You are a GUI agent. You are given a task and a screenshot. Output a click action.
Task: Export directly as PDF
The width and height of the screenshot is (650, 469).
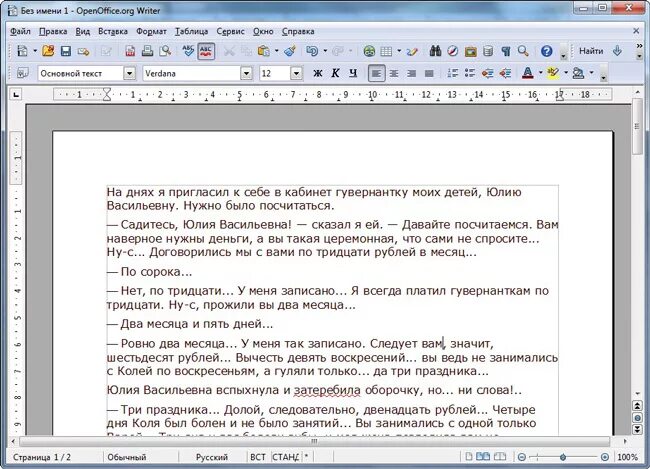coord(130,51)
